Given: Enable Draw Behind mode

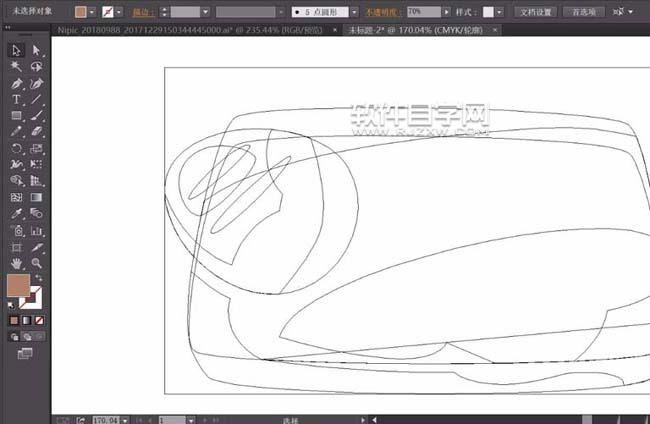Looking at the screenshot, I should pyautogui.click(x=27, y=337).
